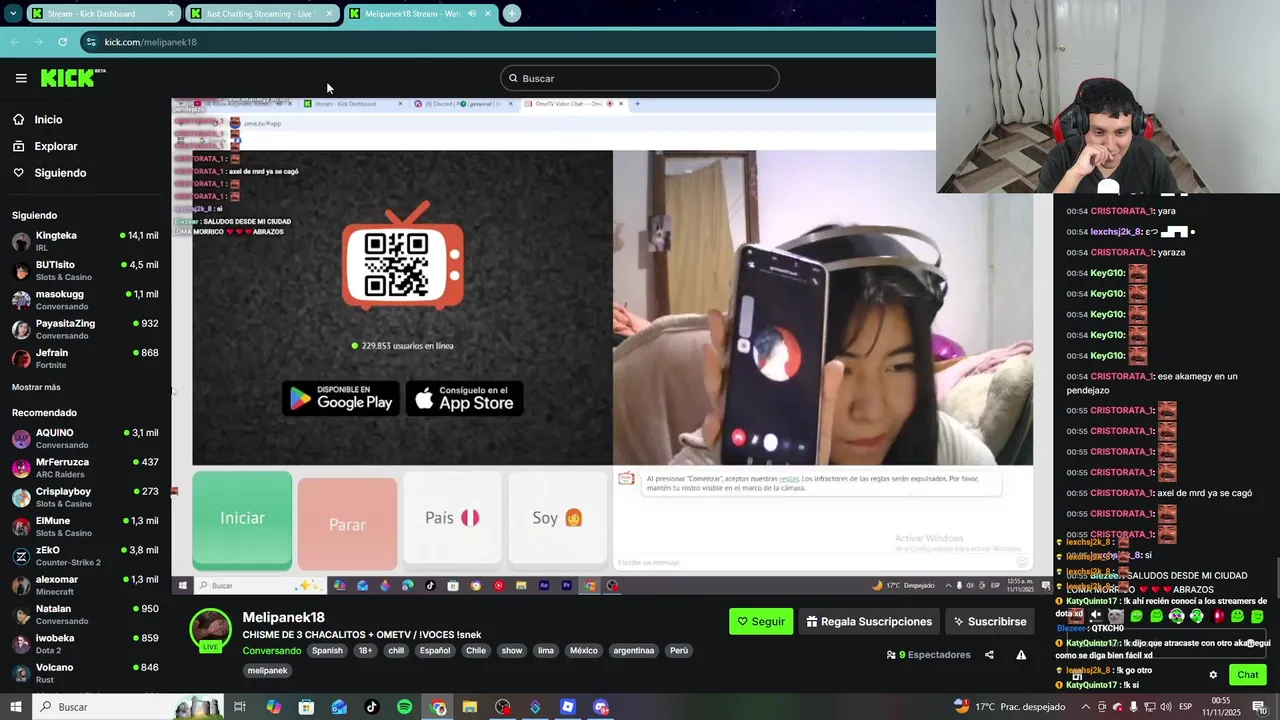Open recommended channel Crisplayboy
Screen dimensions: 1280x720
(85, 497)
